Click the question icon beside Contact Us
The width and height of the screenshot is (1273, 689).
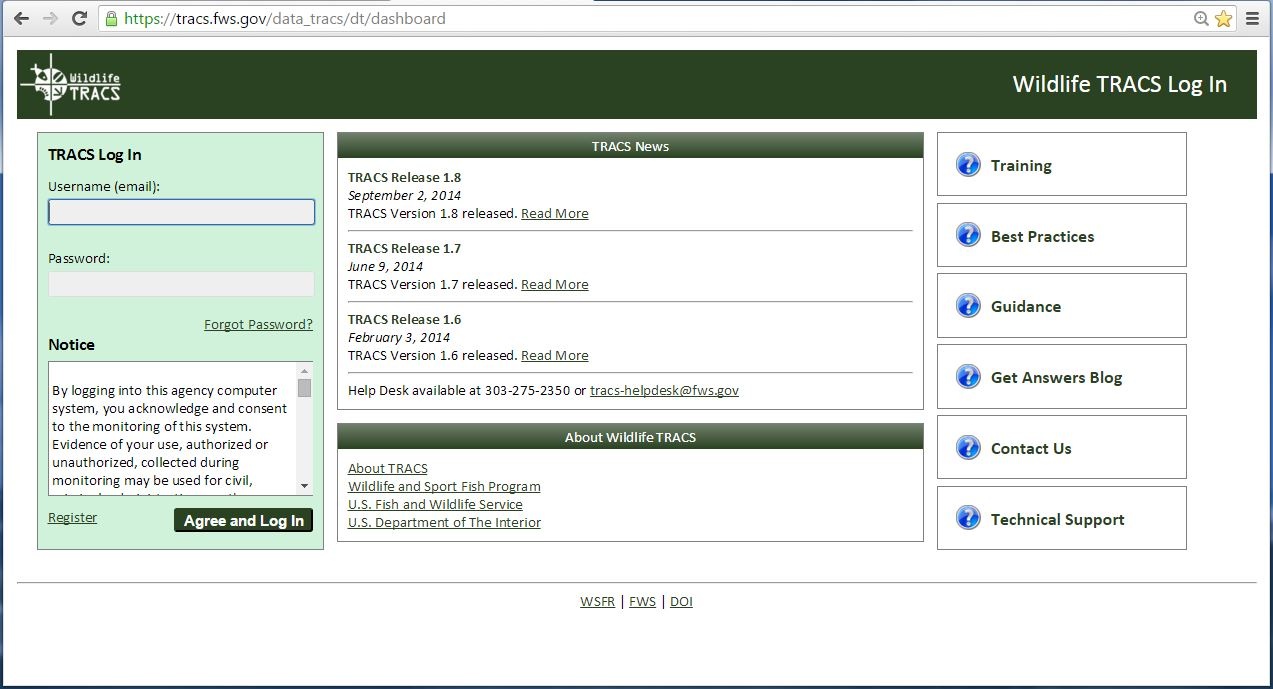point(968,447)
